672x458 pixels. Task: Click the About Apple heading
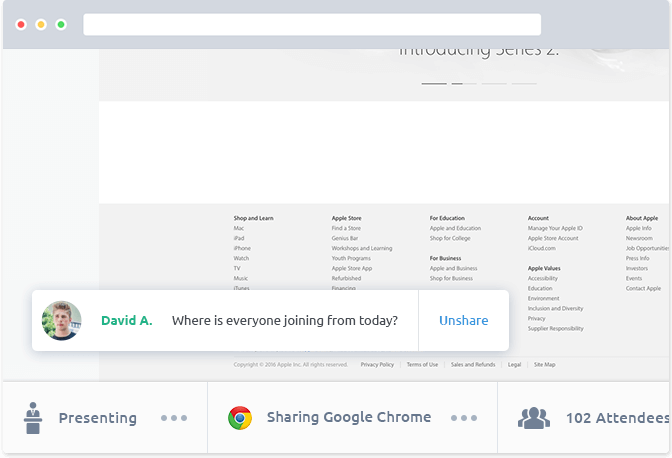click(x=642, y=218)
